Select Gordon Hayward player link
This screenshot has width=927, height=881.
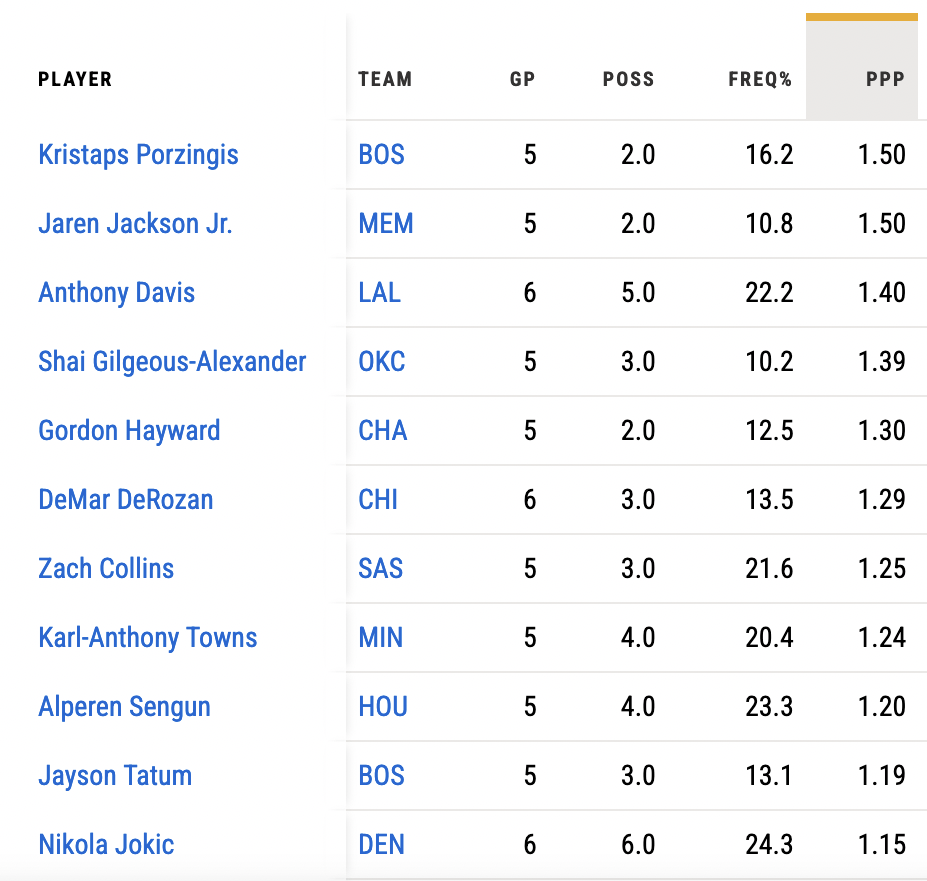[129, 431]
